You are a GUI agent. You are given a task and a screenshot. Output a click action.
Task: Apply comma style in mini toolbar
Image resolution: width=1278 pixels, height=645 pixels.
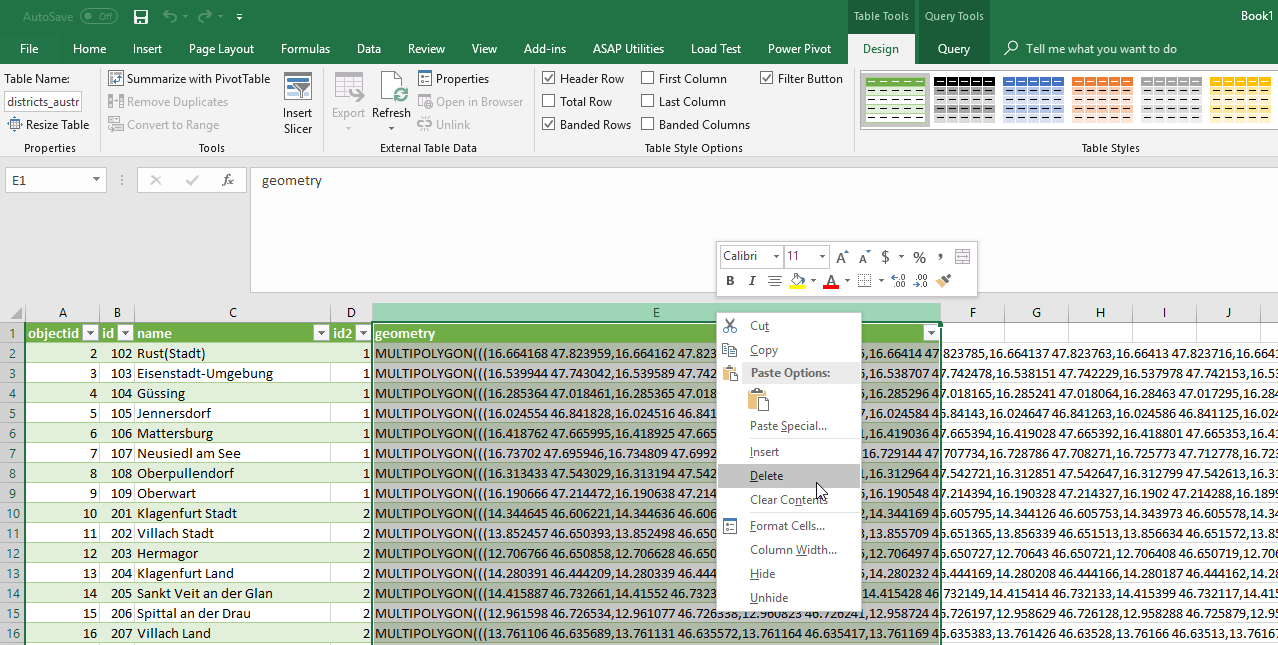[x=940, y=257]
